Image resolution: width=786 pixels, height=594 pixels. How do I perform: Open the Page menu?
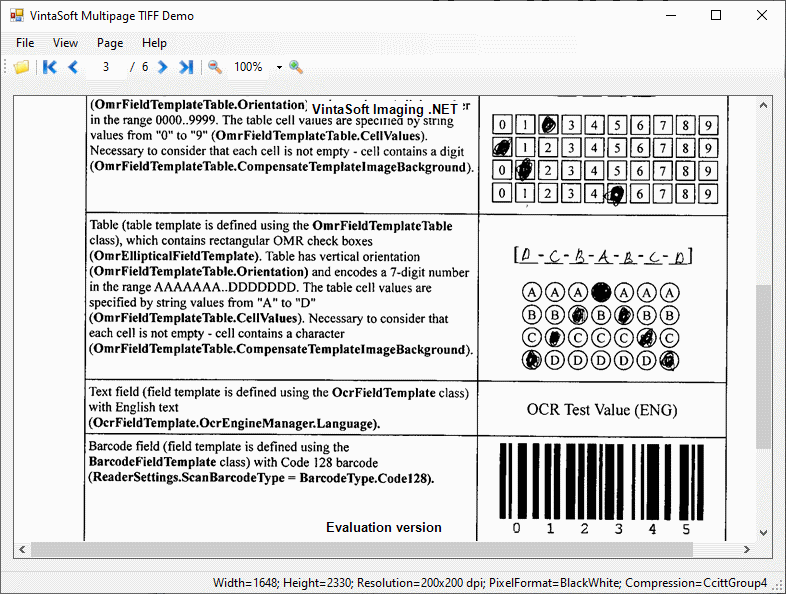(110, 43)
